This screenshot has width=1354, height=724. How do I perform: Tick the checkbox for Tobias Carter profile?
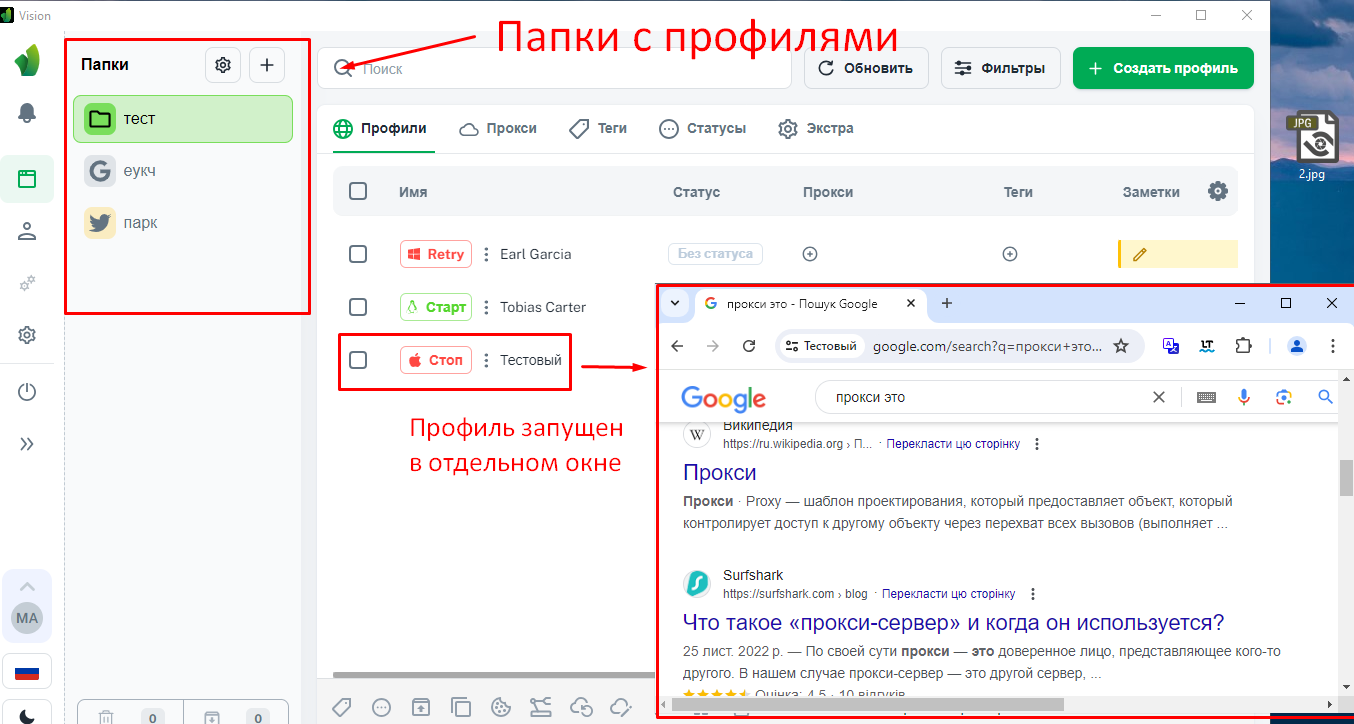[x=358, y=306]
